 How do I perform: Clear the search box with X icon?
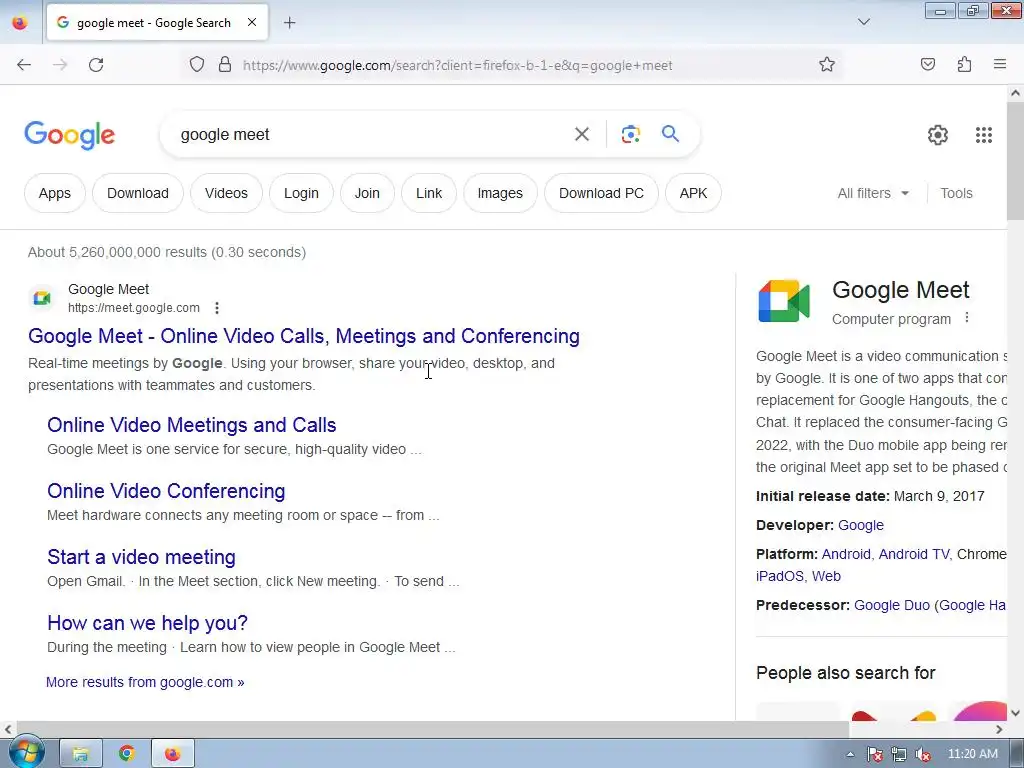point(582,135)
